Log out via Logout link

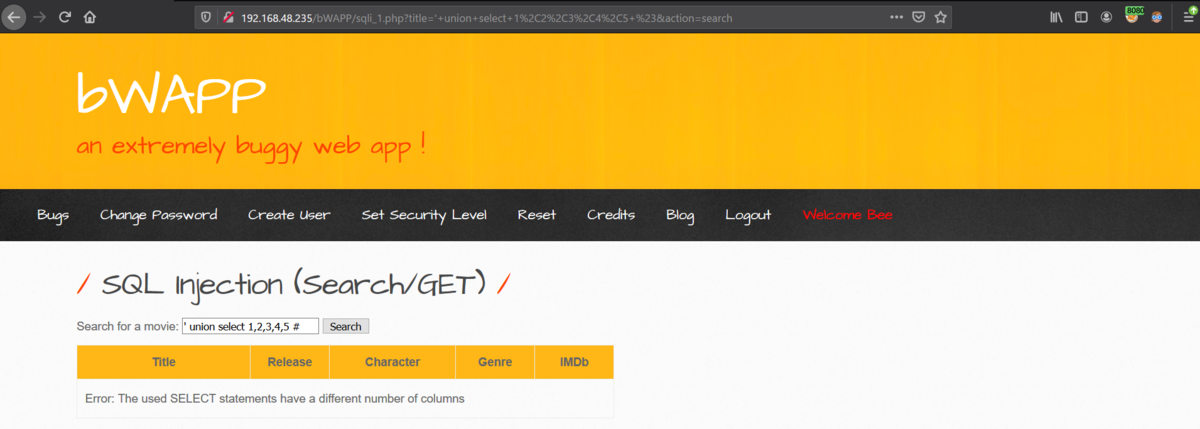click(x=748, y=215)
